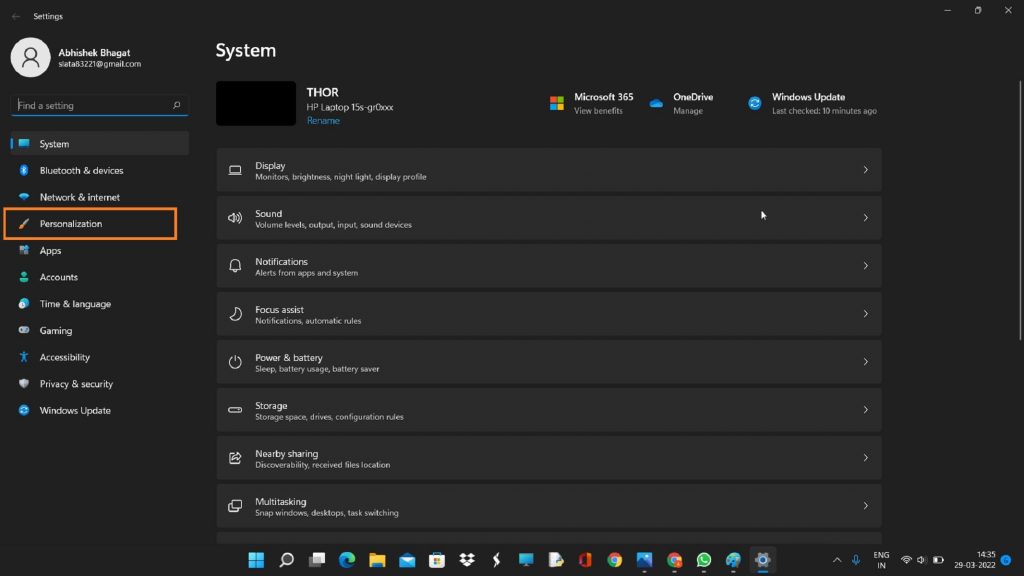1024x576 pixels.
Task: Click the Rename link under THOR
Action: tap(323, 121)
